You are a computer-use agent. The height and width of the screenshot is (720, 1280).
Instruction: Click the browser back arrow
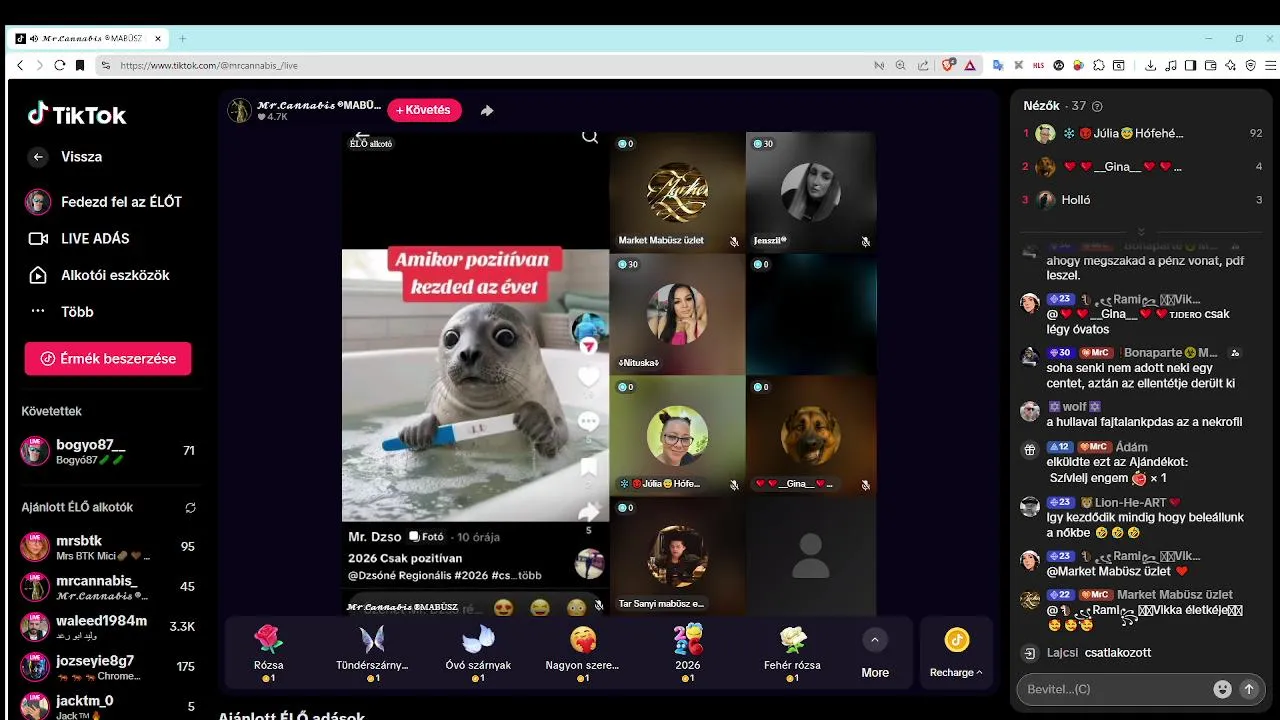point(20,65)
